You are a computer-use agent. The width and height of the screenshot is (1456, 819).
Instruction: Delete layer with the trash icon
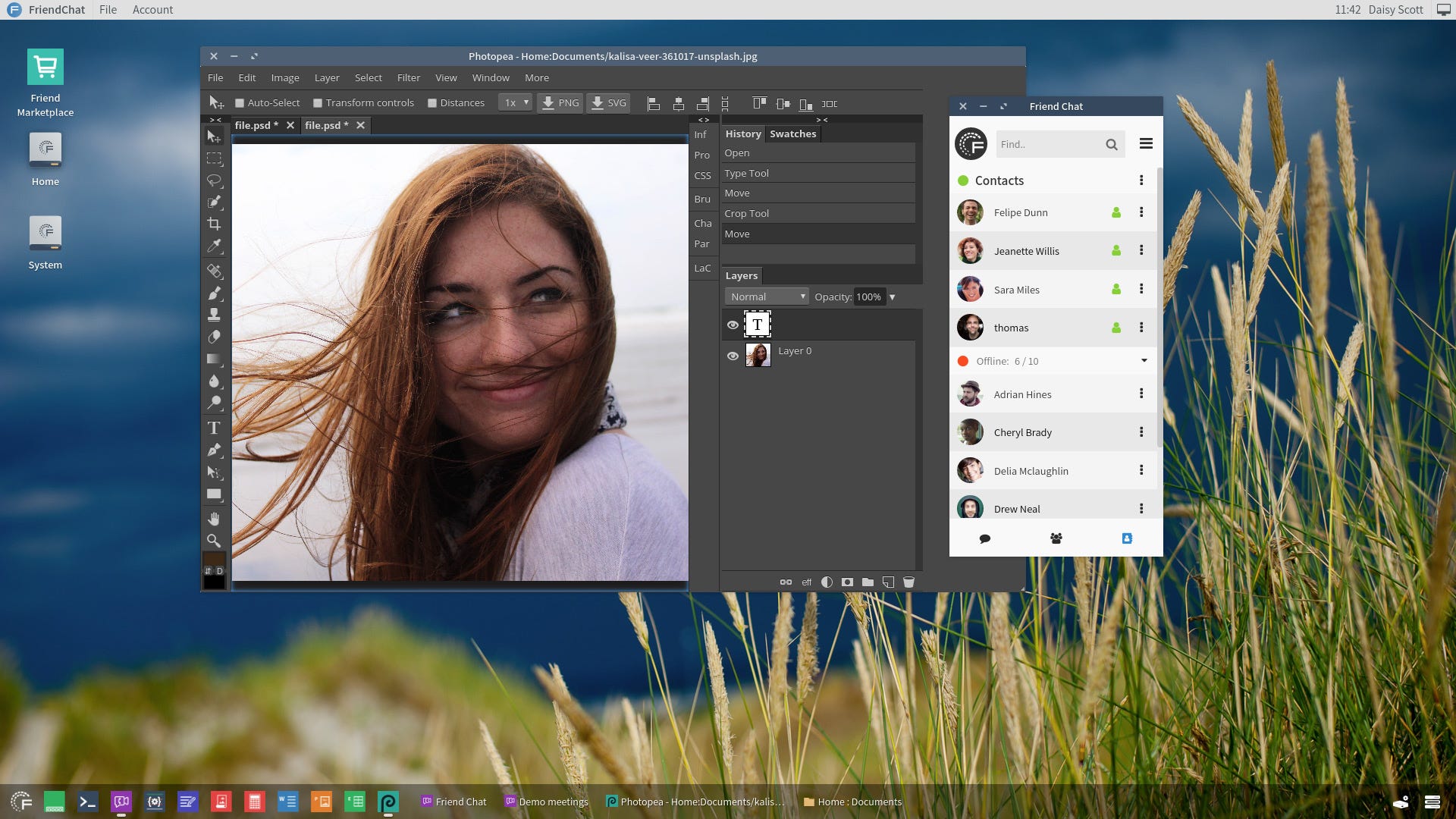click(x=908, y=582)
